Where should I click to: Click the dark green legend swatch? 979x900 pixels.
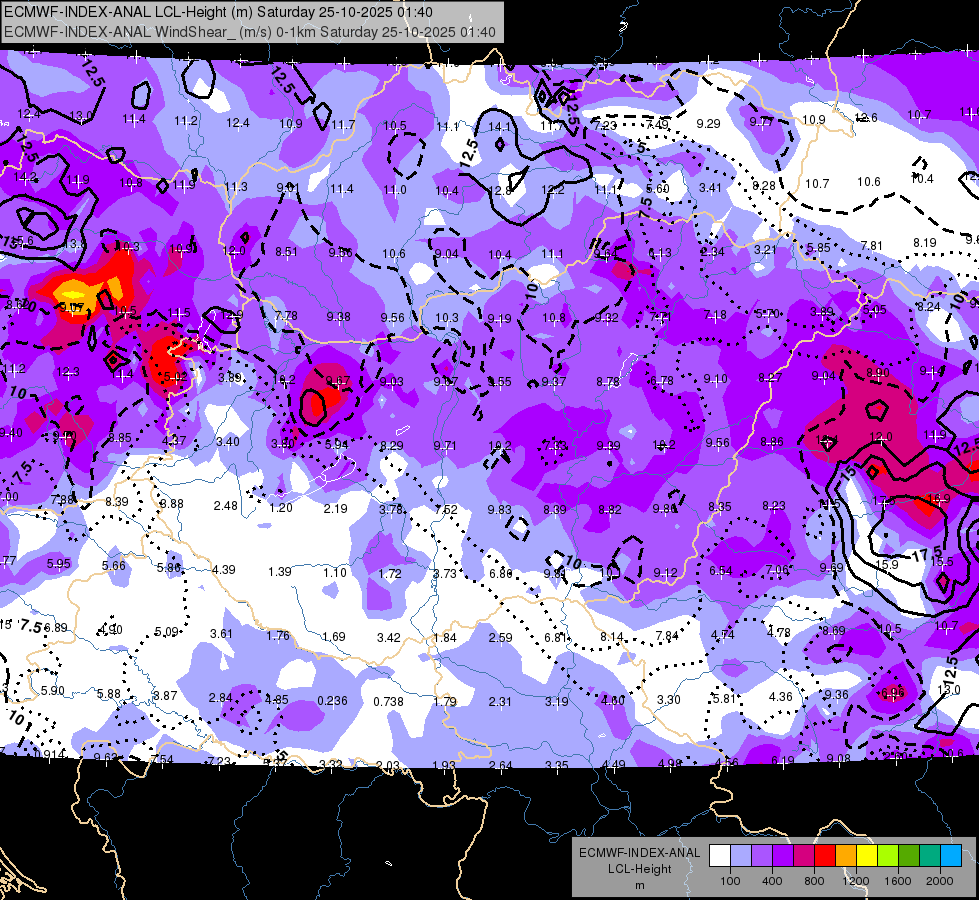(908, 856)
